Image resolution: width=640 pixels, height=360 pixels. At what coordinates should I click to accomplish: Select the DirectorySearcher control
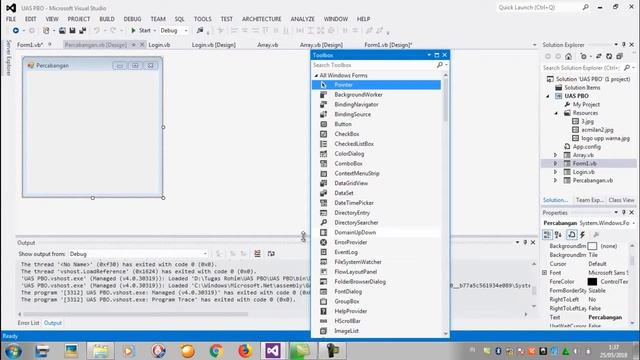click(376, 222)
